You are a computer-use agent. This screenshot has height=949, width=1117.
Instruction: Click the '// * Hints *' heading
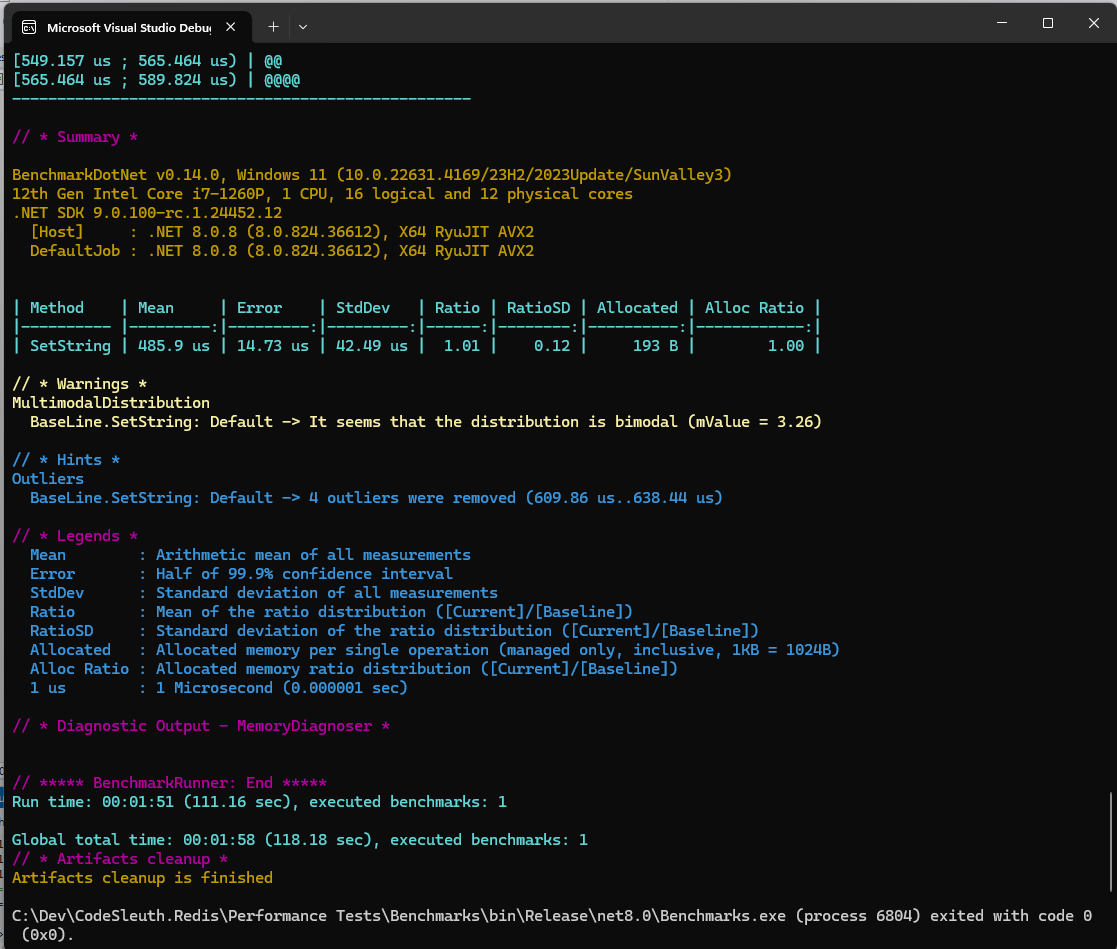[66, 460]
